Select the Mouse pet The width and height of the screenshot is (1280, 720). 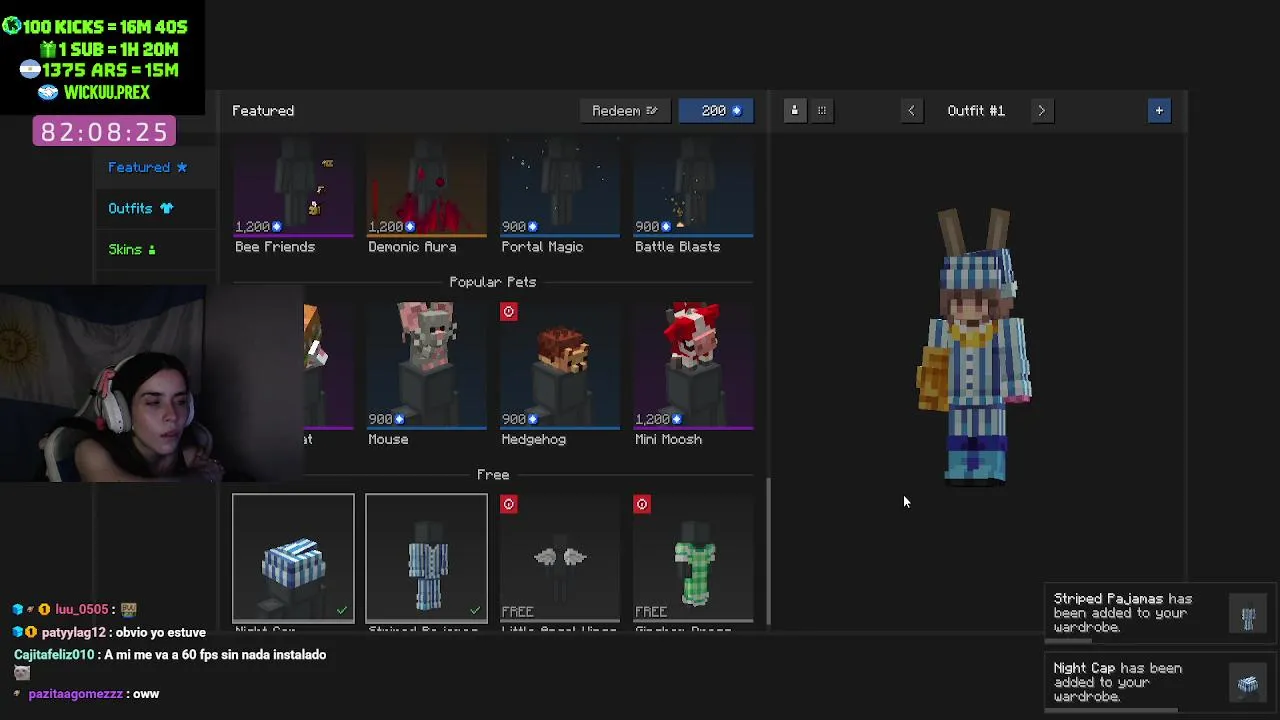tap(426, 375)
